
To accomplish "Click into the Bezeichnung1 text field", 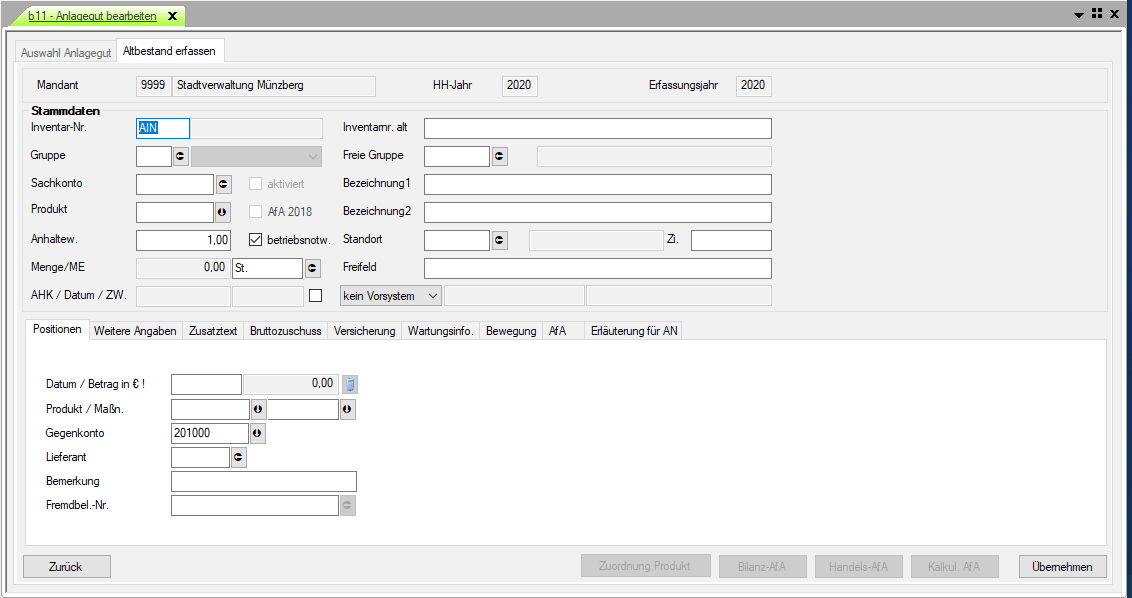I will click(x=597, y=184).
